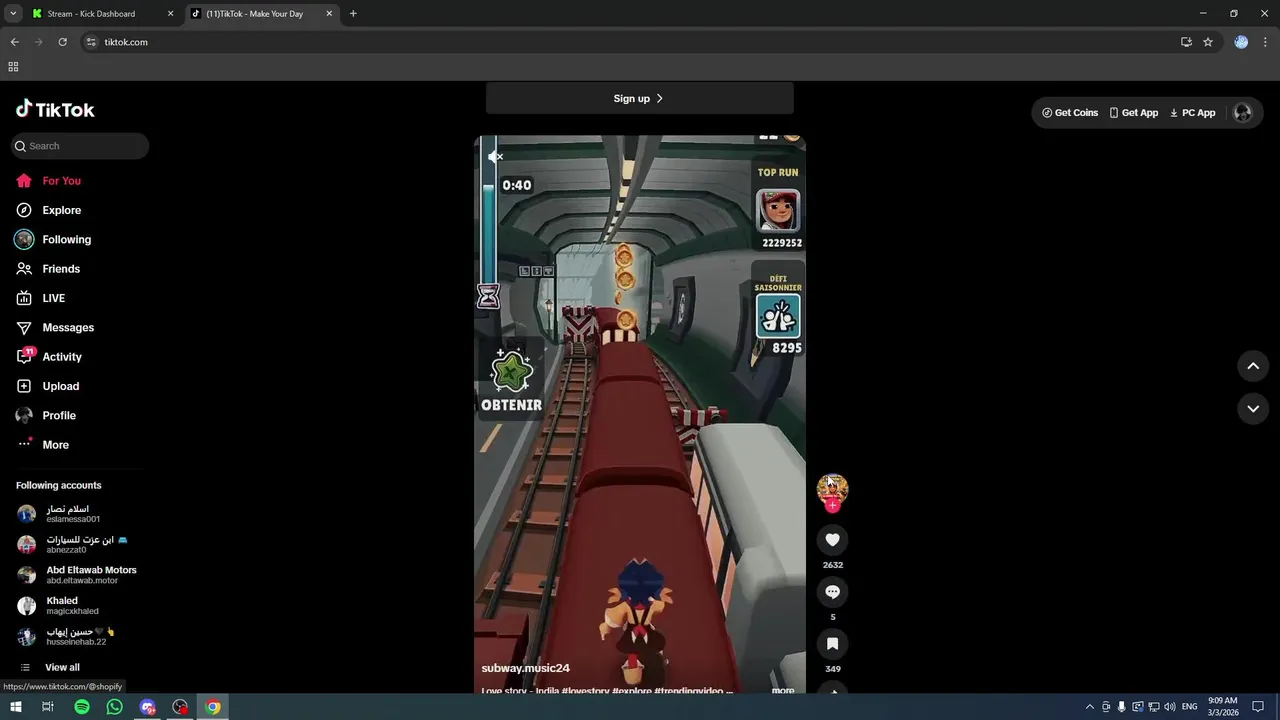The image size is (1280, 720).
Task: Open Spotify from the taskbar
Action: pos(82,707)
